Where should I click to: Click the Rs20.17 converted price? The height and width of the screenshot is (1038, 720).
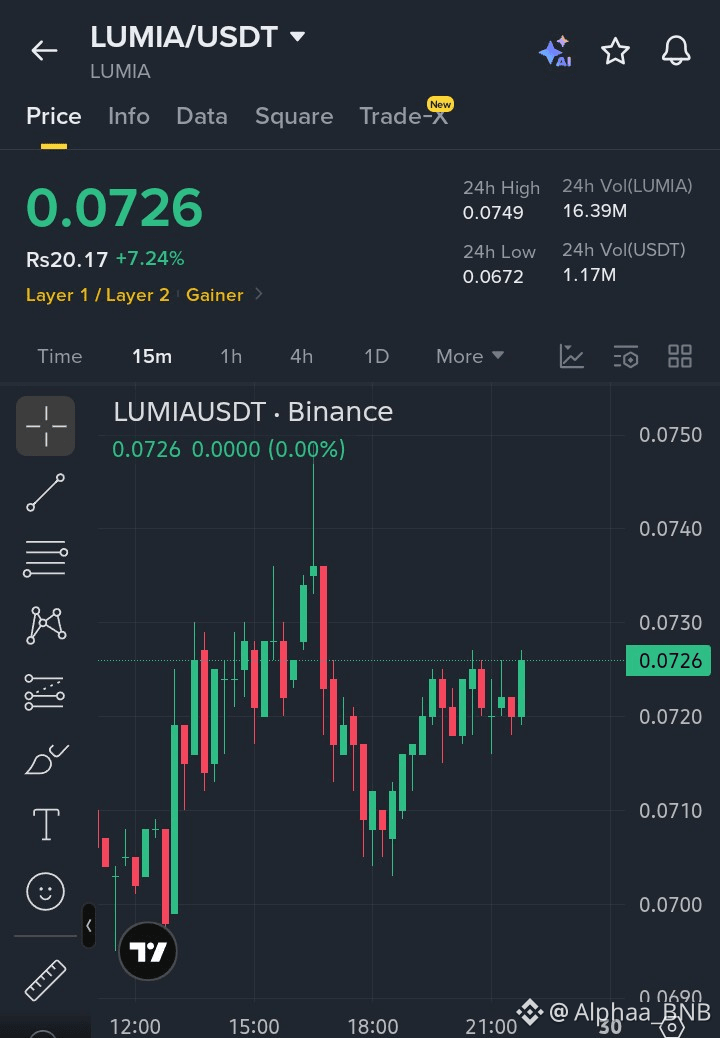click(67, 260)
